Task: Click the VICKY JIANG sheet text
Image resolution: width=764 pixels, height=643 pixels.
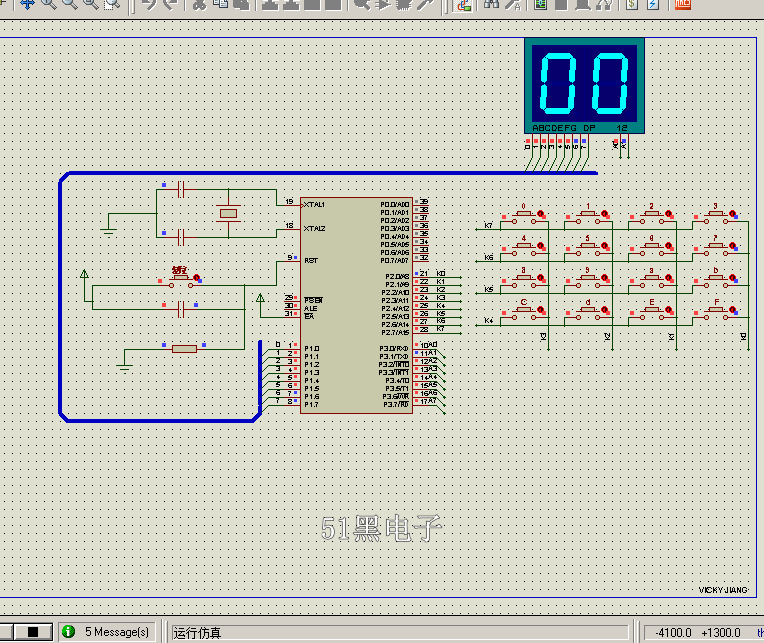Action: [x=723, y=590]
